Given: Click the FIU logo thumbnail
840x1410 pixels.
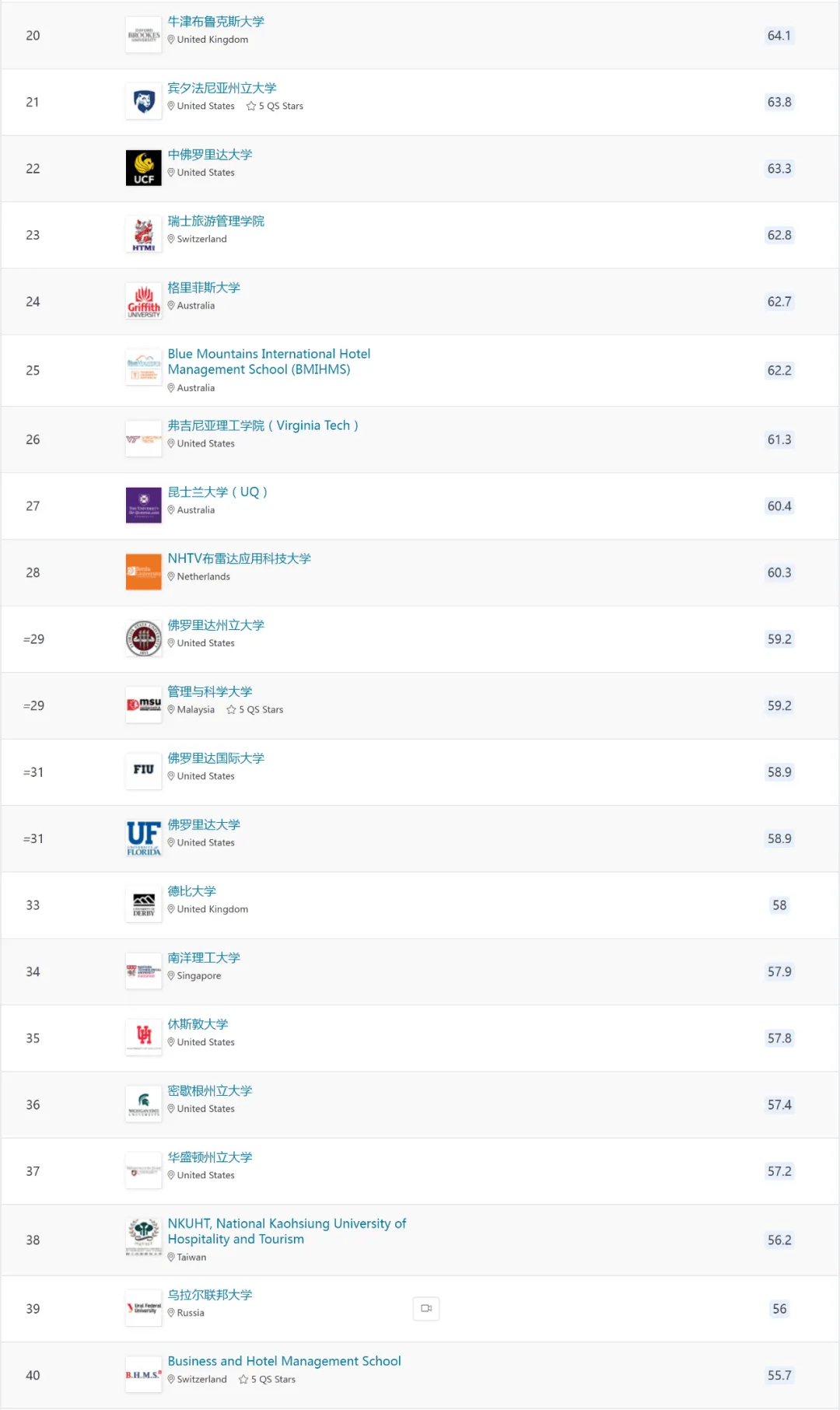Looking at the screenshot, I should coord(144,771).
